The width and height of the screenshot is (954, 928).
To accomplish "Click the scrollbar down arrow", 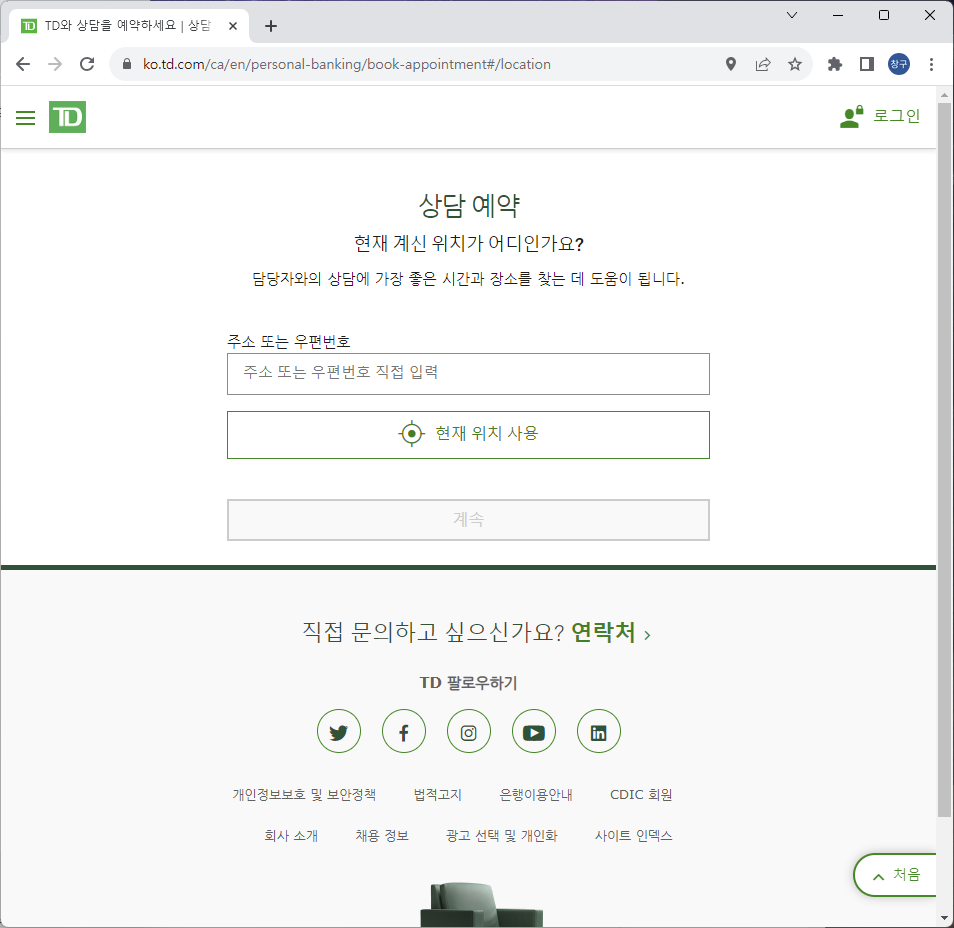I will click(x=944, y=918).
